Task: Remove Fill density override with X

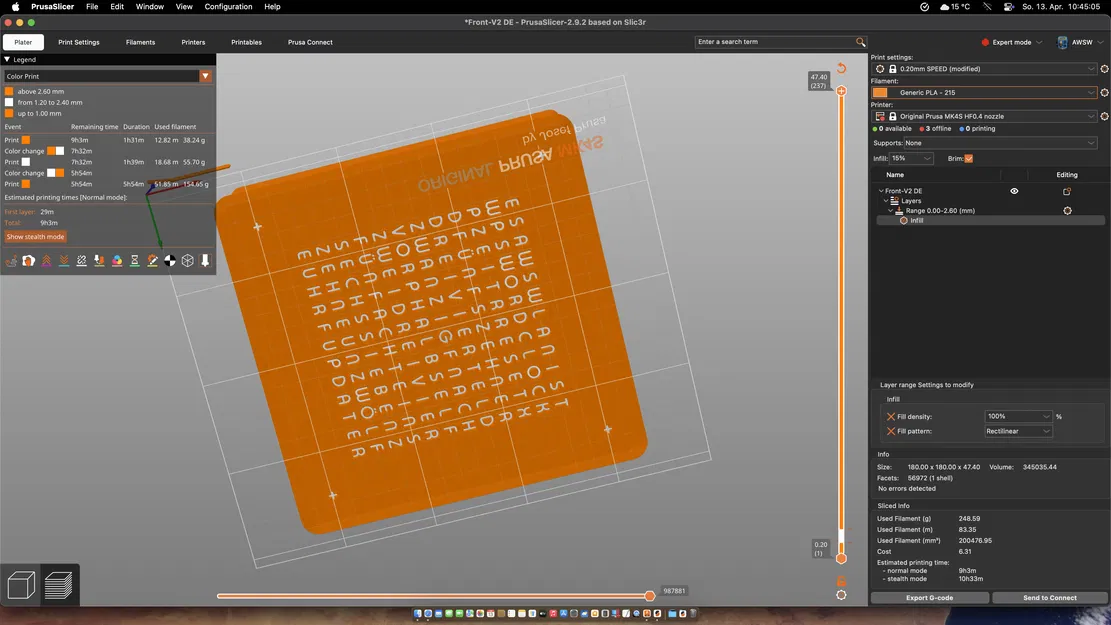Action: click(x=890, y=416)
